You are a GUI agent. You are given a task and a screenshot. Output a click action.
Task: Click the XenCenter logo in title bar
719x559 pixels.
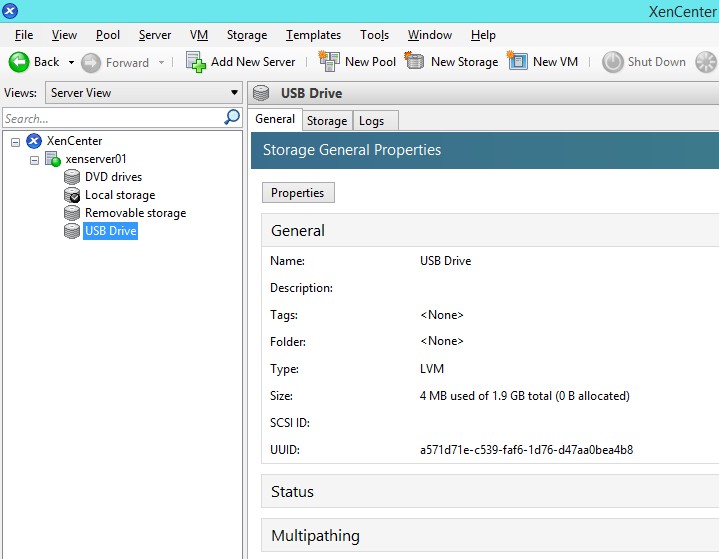[x=10, y=11]
